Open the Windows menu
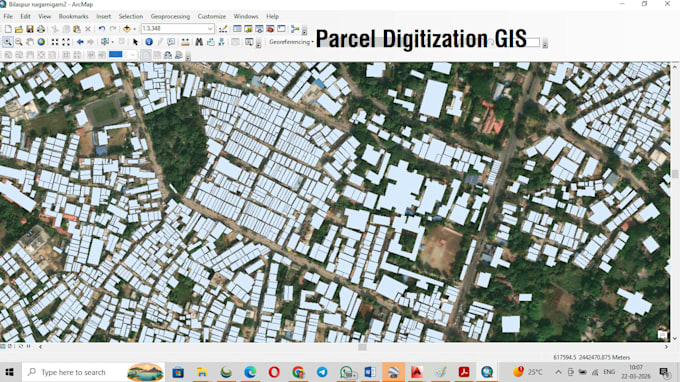Image resolution: width=680 pixels, height=382 pixels. pyautogui.click(x=246, y=16)
